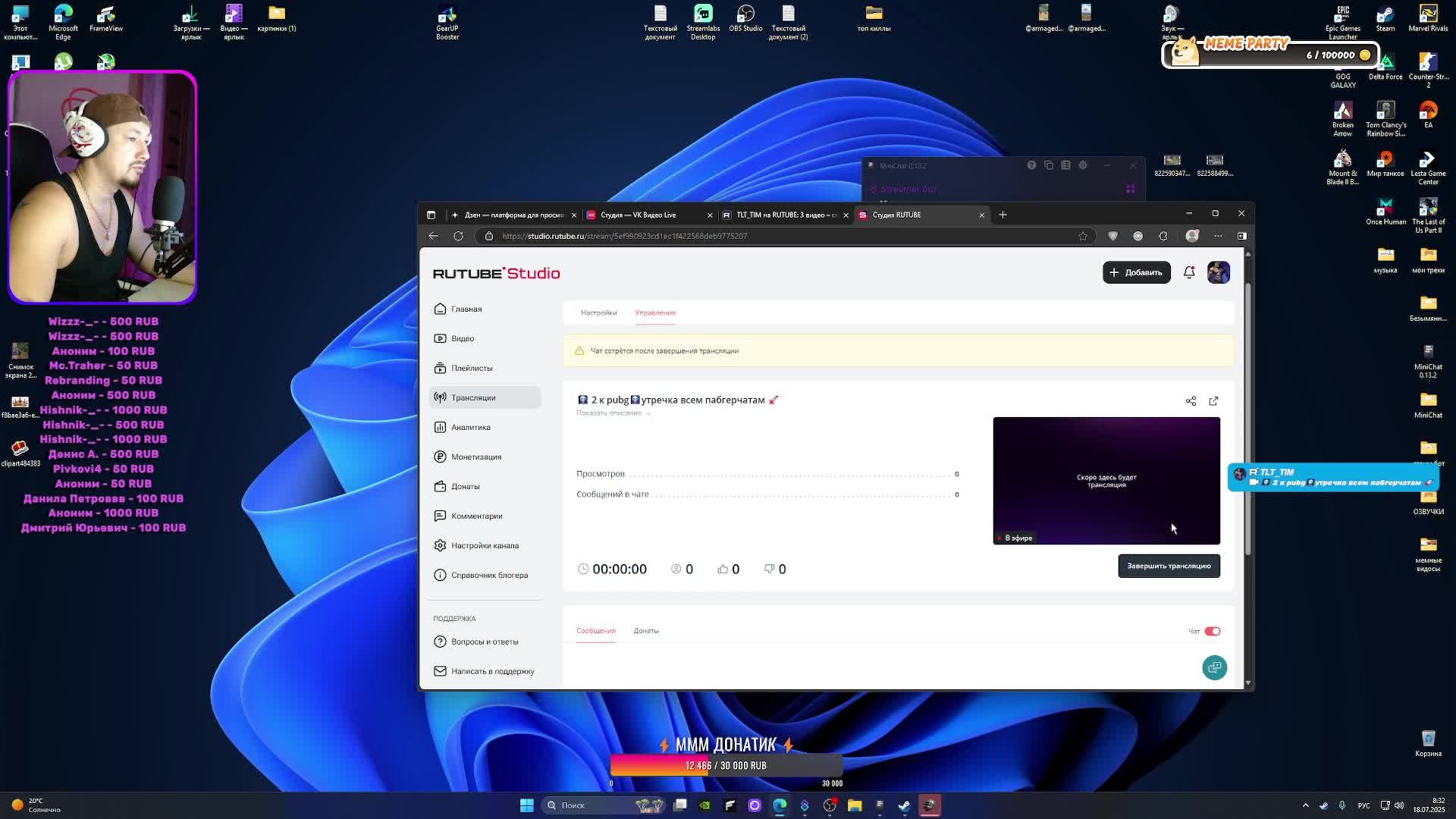Click the stream preview thumbnail

click(x=1106, y=480)
